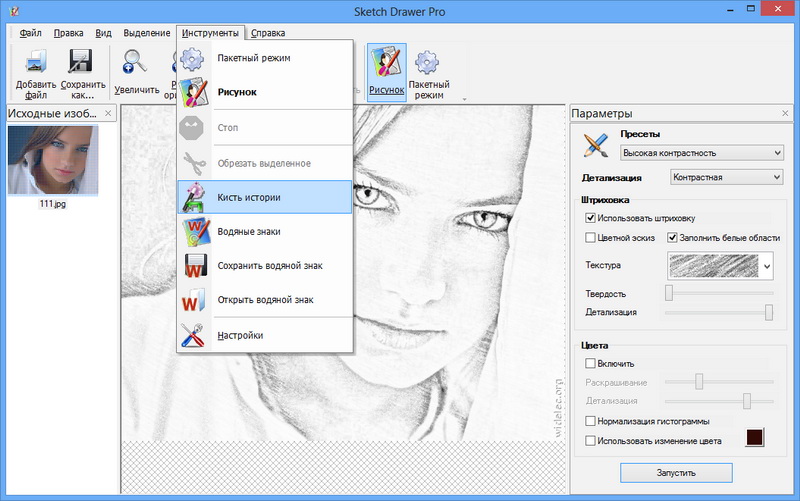This screenshot has height=501, width=800.
Task: Close the Исходные изображения panel
Action: [108, 113]
